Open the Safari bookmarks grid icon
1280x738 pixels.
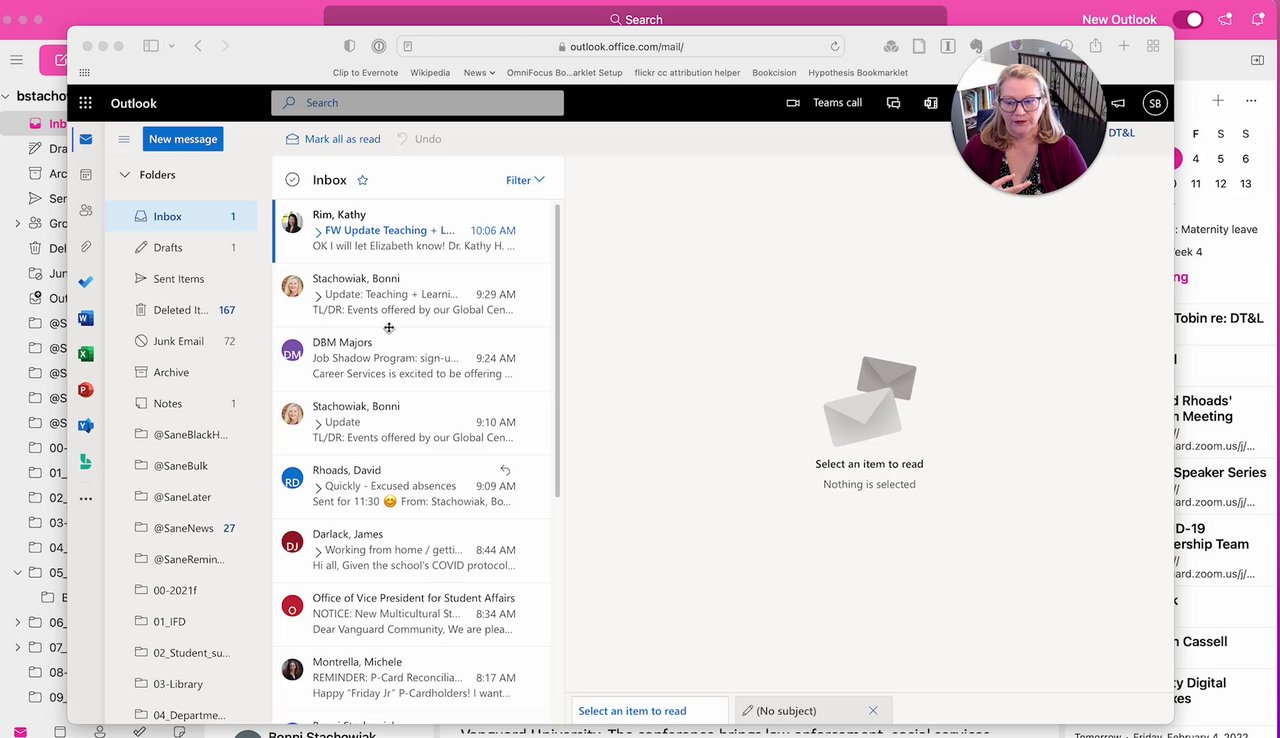[x=84, y=72]
